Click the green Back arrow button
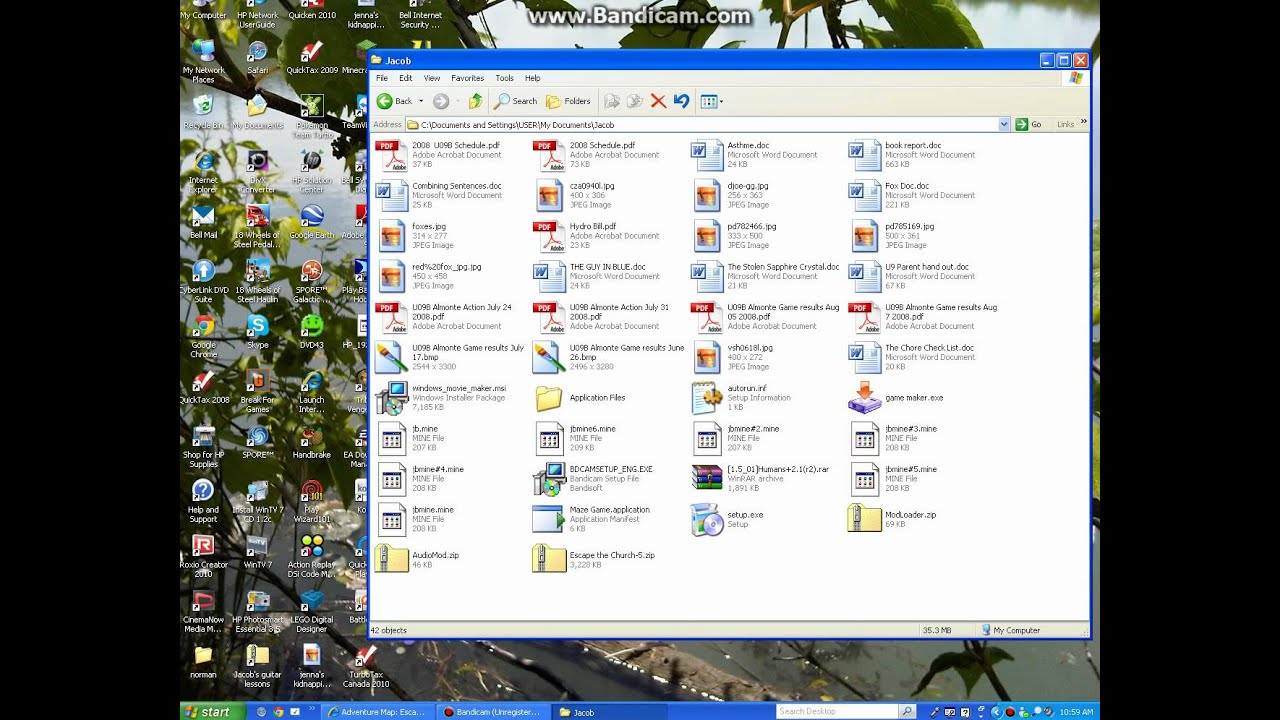Image resolution: width=1280 pixels, height=720 pixels. [x=395, y=101]
